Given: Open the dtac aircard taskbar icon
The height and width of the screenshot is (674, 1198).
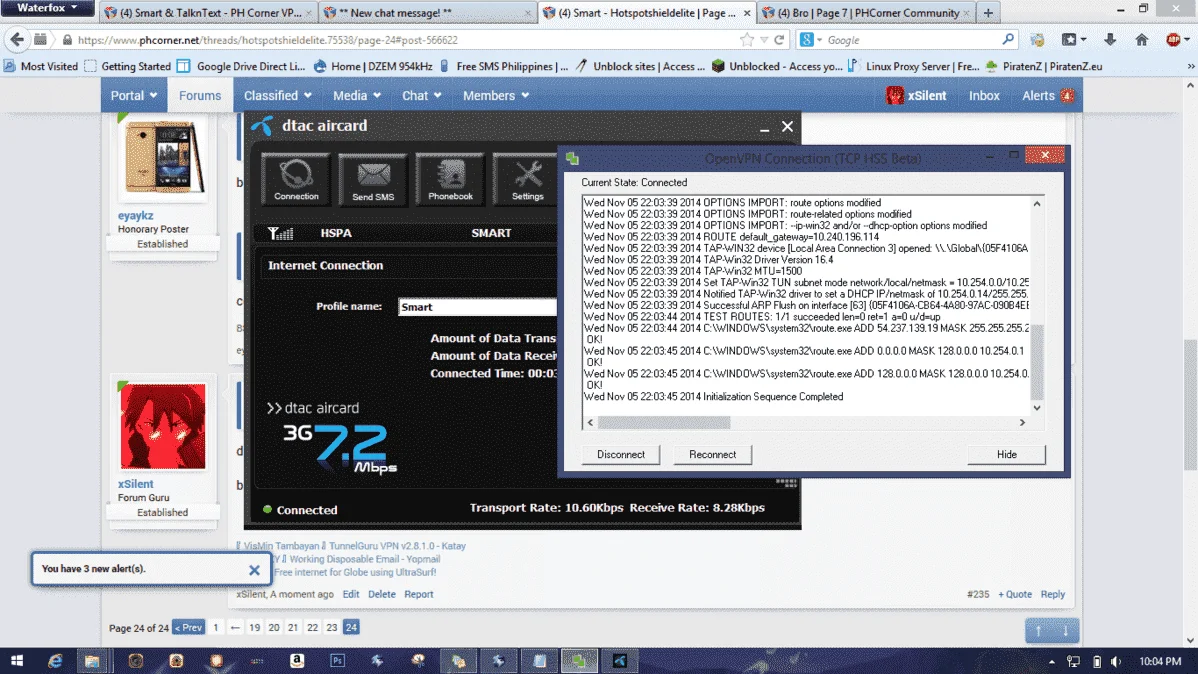Looking at the screenshot, I should pyautogui.click(x=620, y=661).
